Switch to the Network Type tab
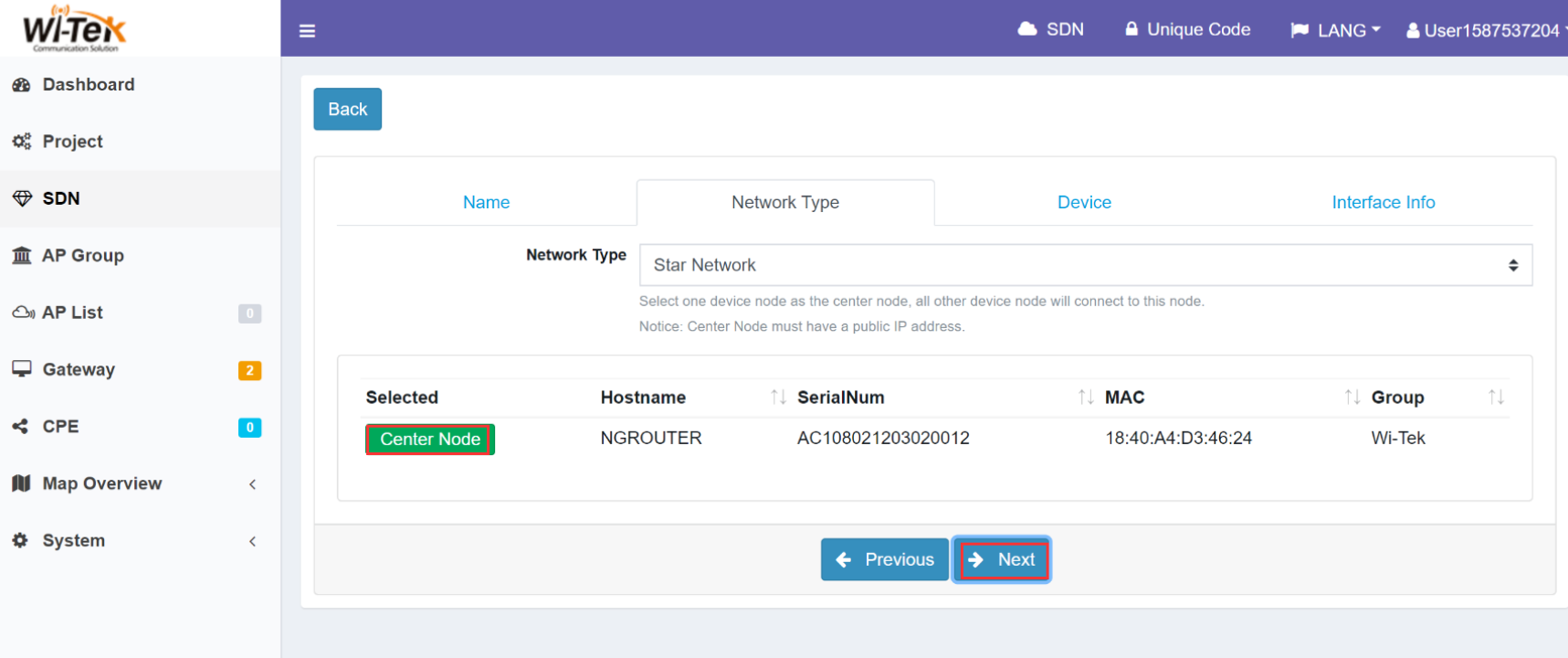Image resolution: width=1568 pixels, height=658 pixels. pos(785,202)
